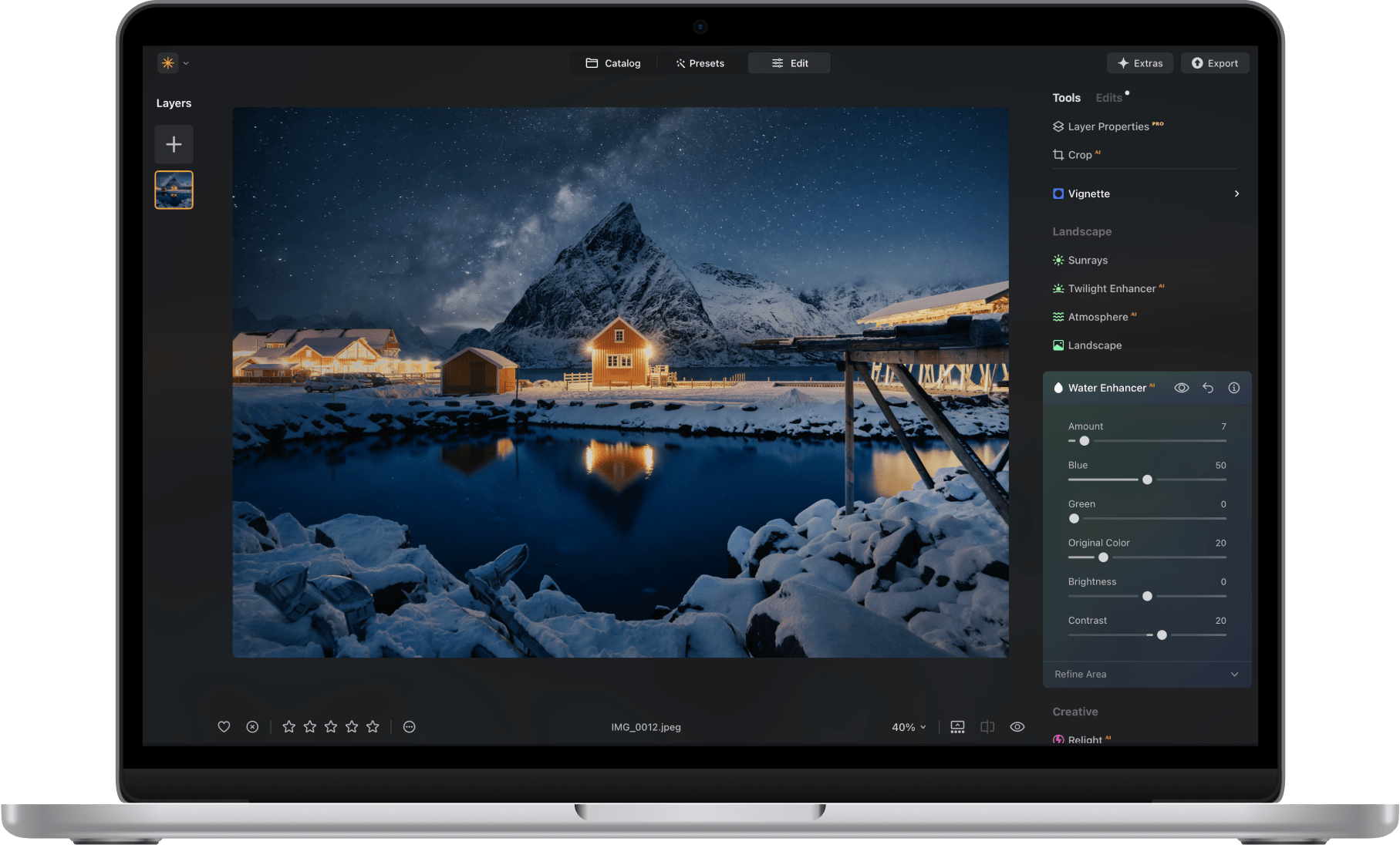Open the Extras menu
Image resolution: width=1400 pixels, height=845 pixels.
tap(1140, 63)
